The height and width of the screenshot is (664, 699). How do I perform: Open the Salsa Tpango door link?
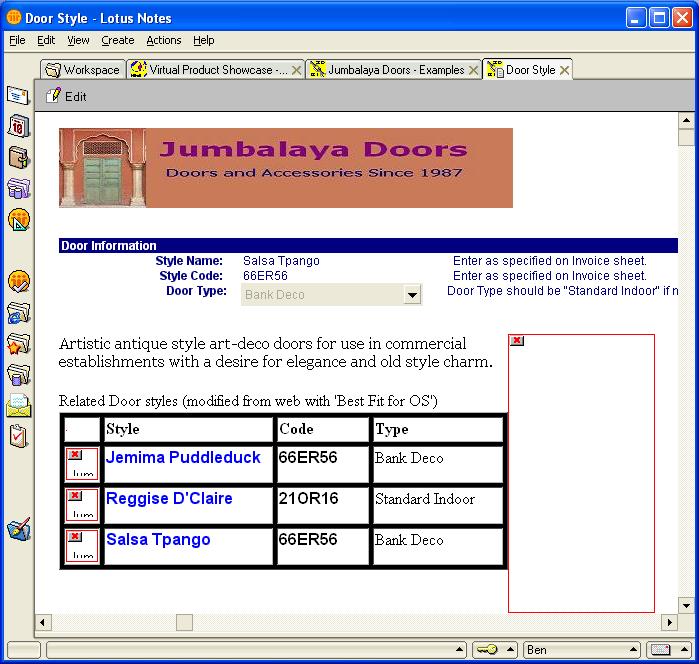pos(158,539)
